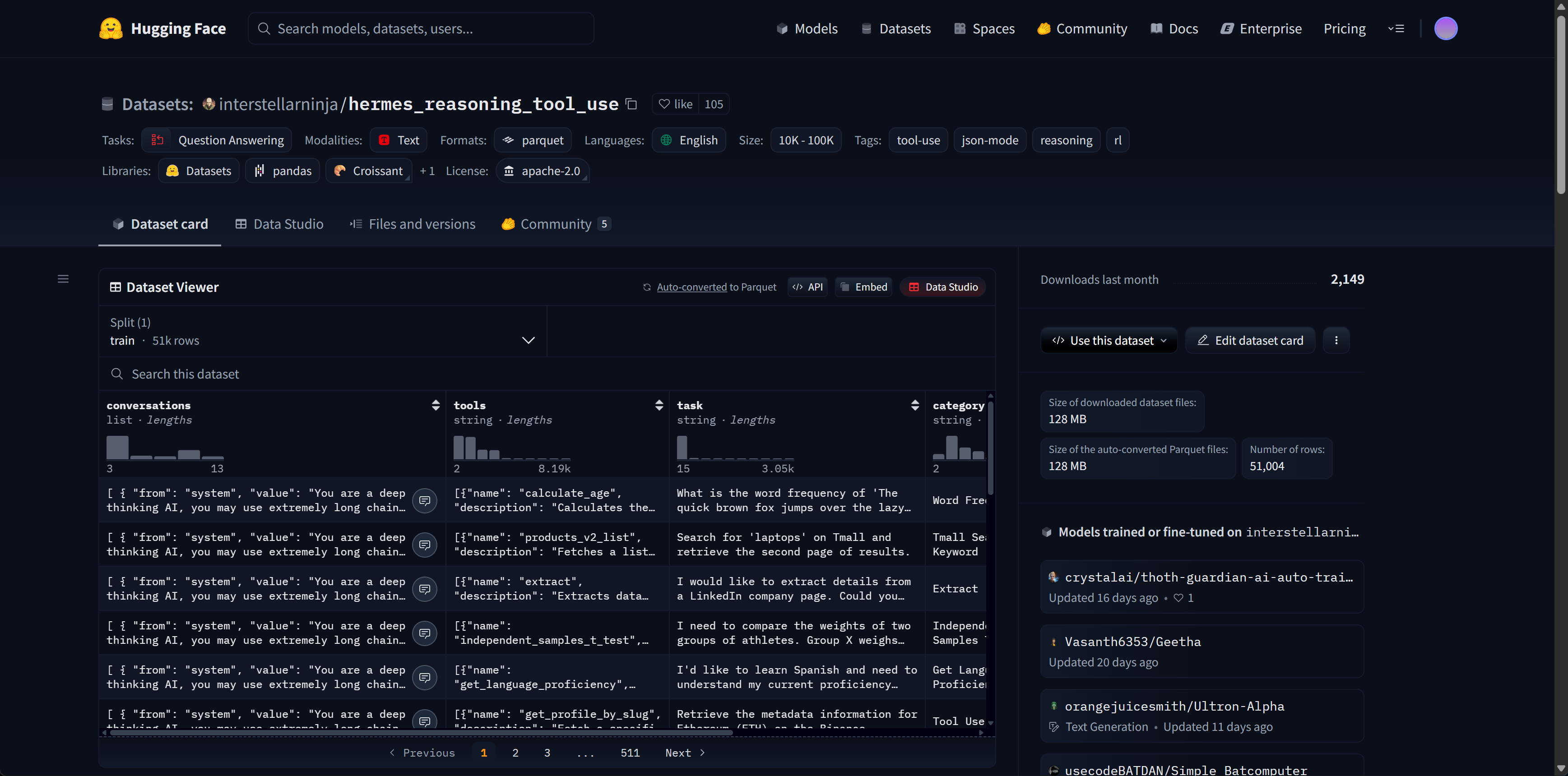The image size is (1568, 776).
Task: Open the Community tab with 5 discussions
Action: pos(556,224)
